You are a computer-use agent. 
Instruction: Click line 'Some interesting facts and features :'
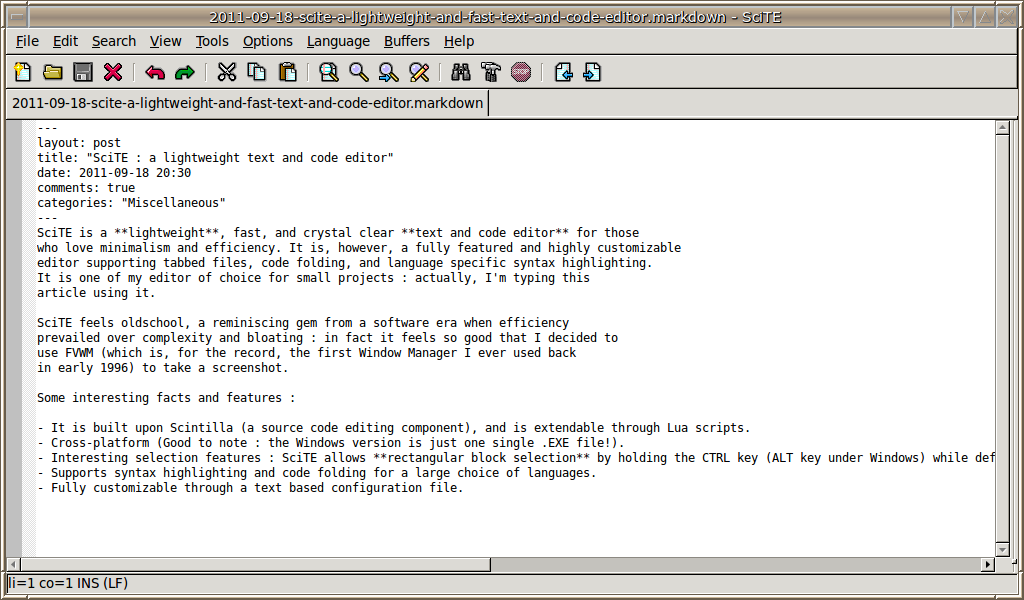point(167,398)
